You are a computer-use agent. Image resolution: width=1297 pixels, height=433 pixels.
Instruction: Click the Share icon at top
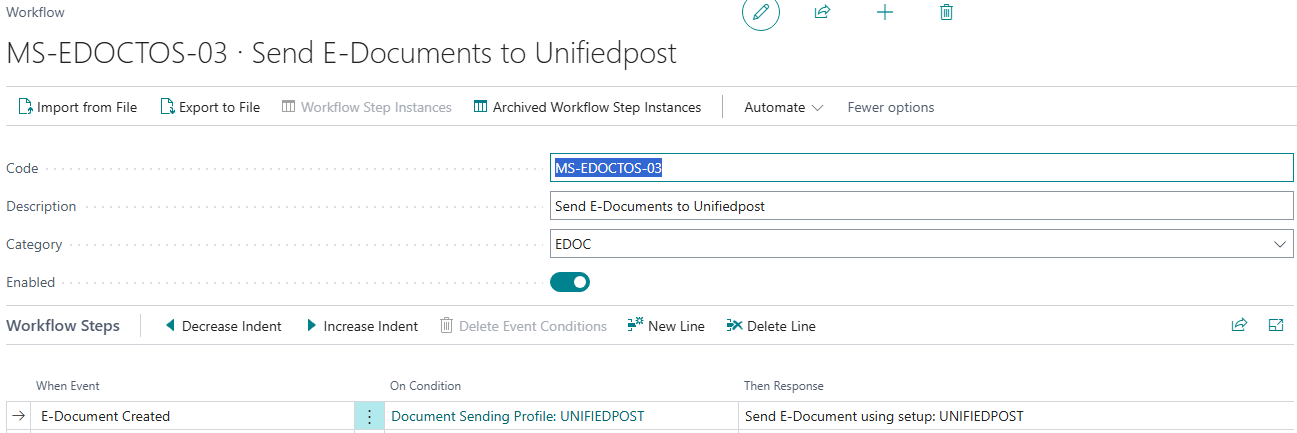(x=822, y=13)
